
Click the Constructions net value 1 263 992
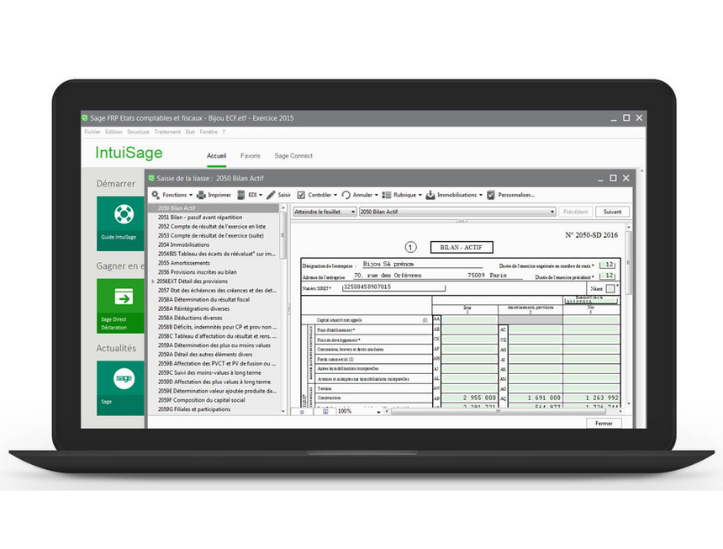(592, 397)
